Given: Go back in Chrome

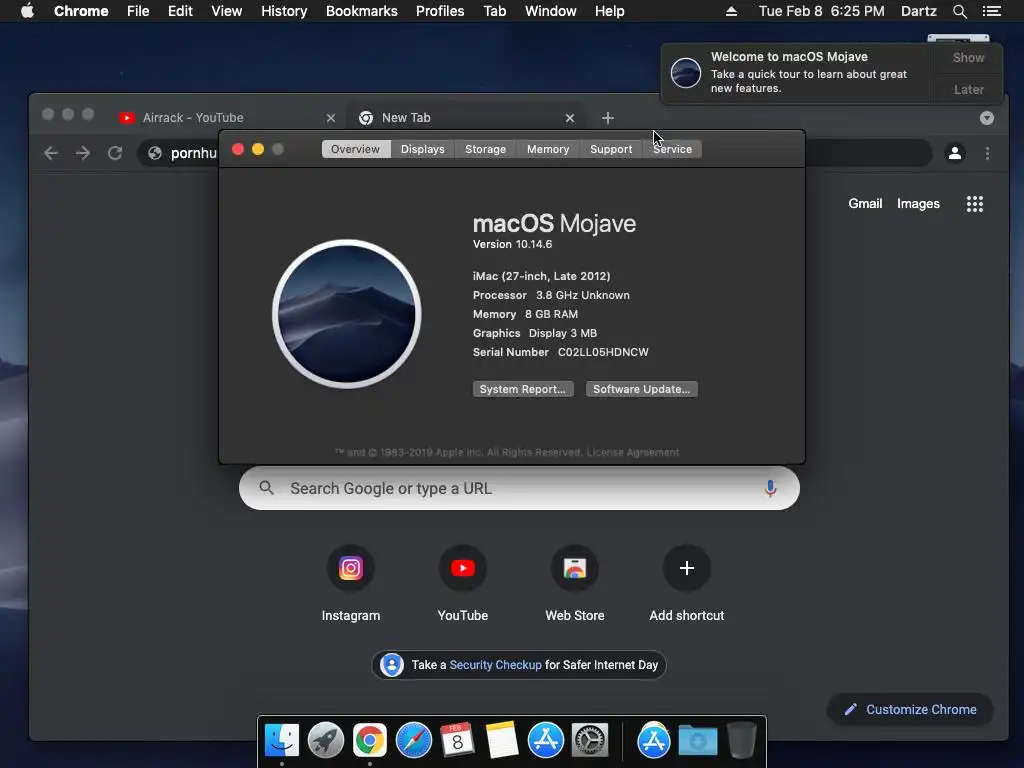Looking at the screenshot, I should pyautogui.click(x=51, y=153).
